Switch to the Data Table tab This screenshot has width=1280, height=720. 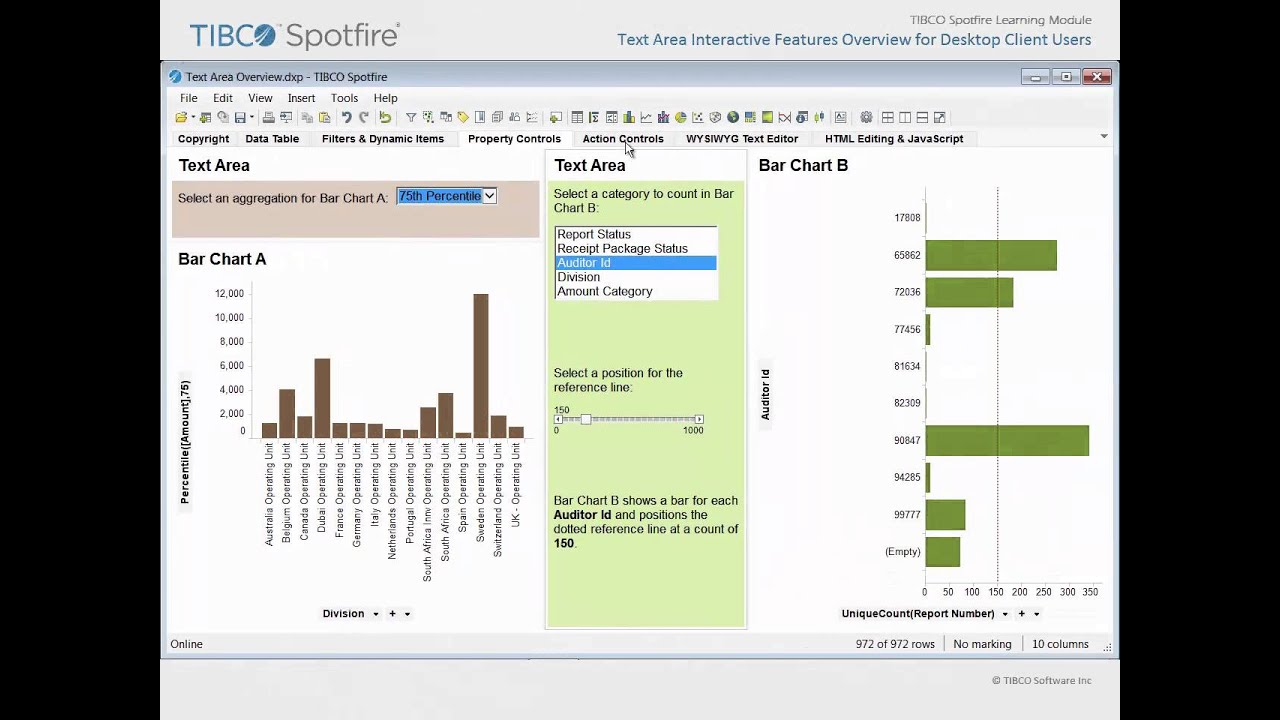(x=272, y=139)
